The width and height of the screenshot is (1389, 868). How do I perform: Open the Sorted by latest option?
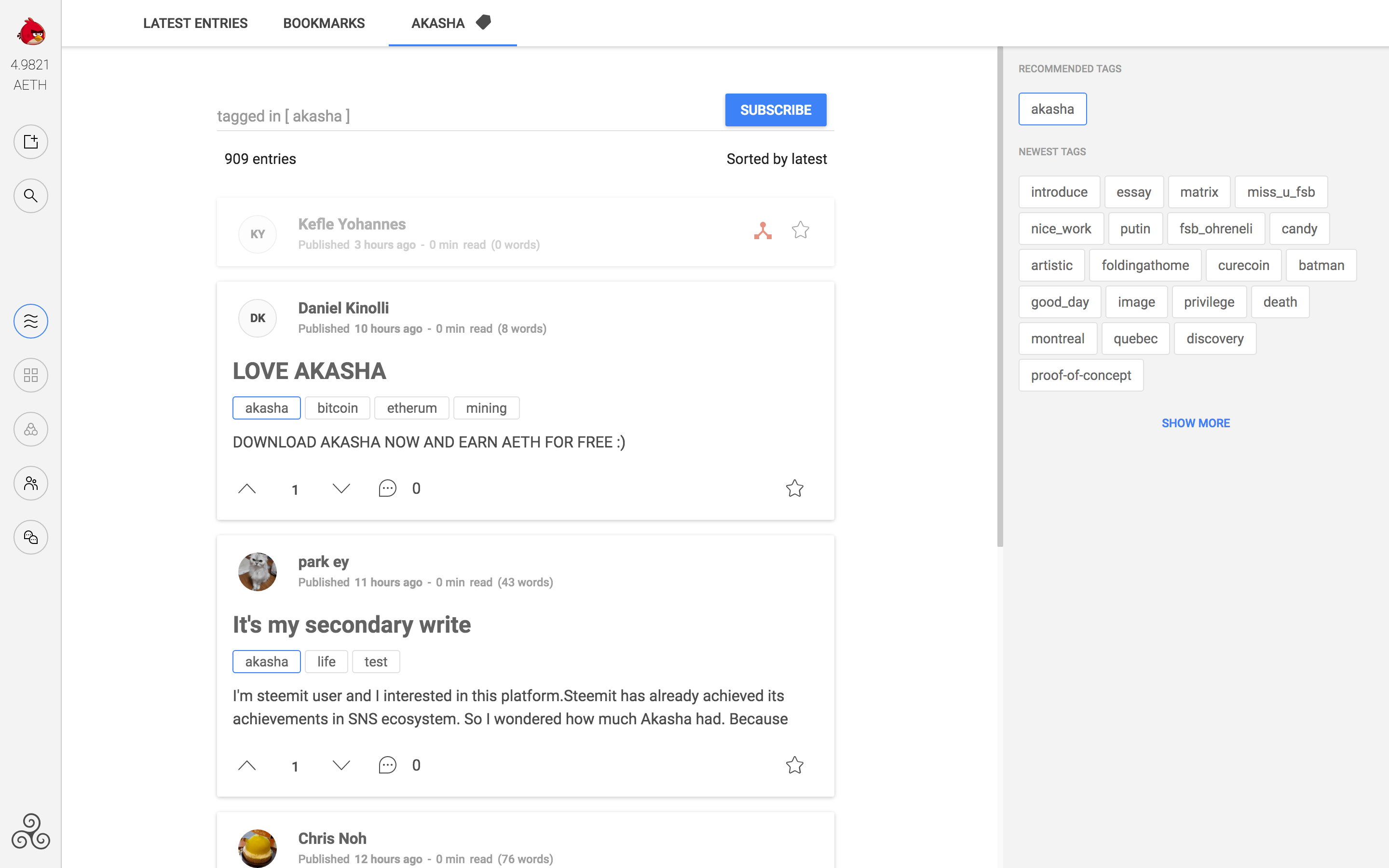click(x=776, y=159)
